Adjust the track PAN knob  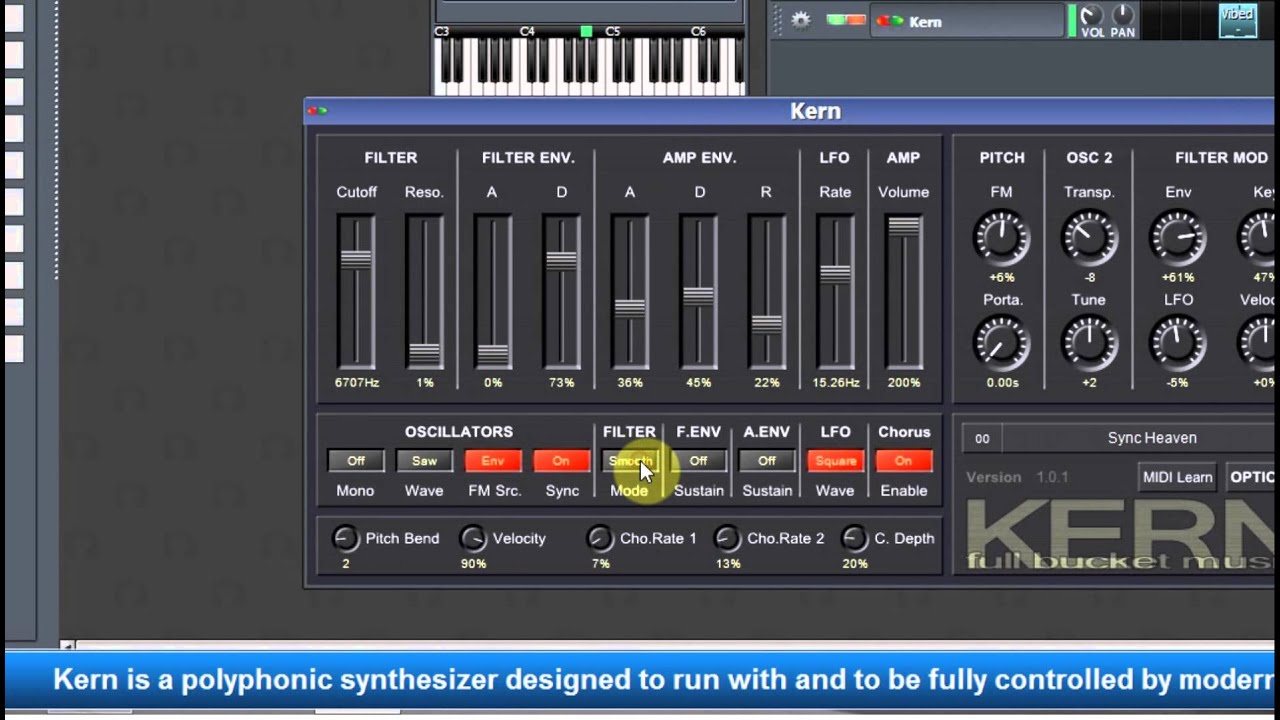(x=1123, y=14)
